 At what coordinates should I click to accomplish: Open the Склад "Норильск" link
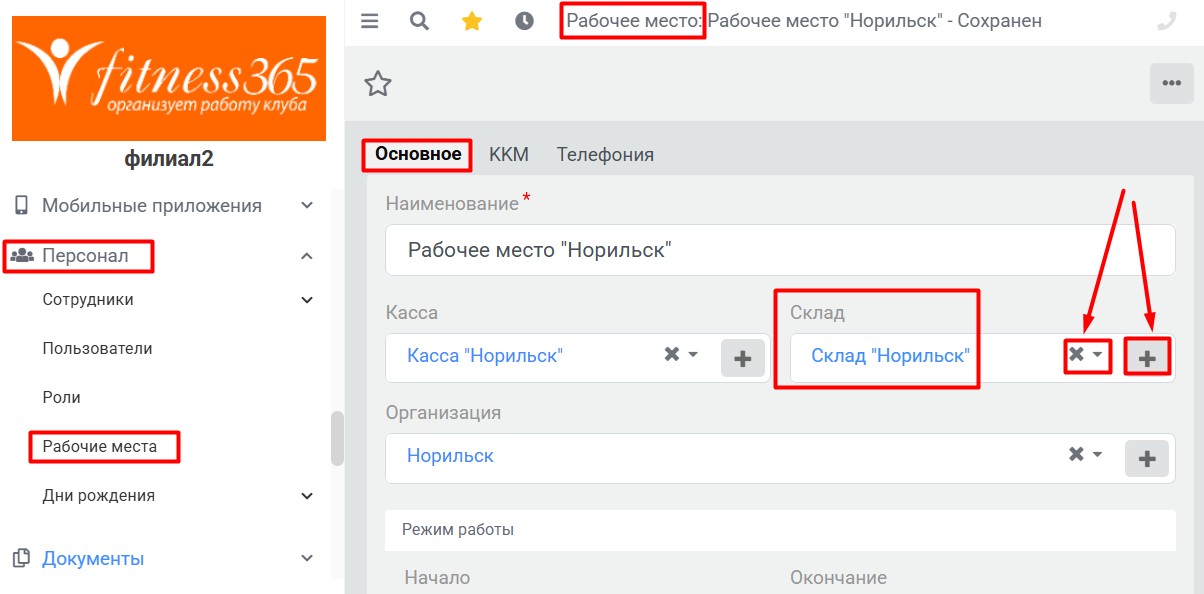(890, 355)
